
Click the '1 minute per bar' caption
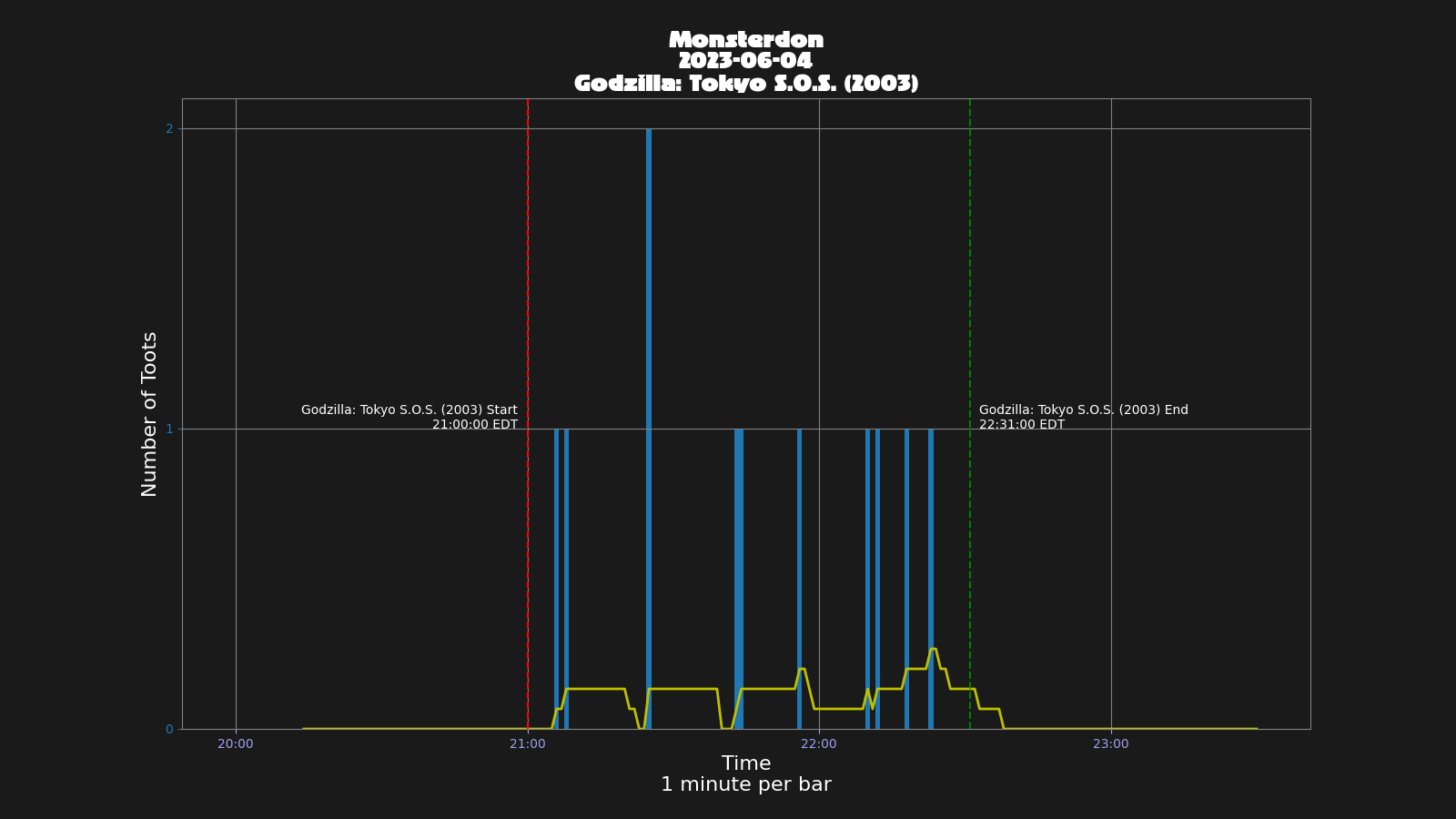pos(746,784)
